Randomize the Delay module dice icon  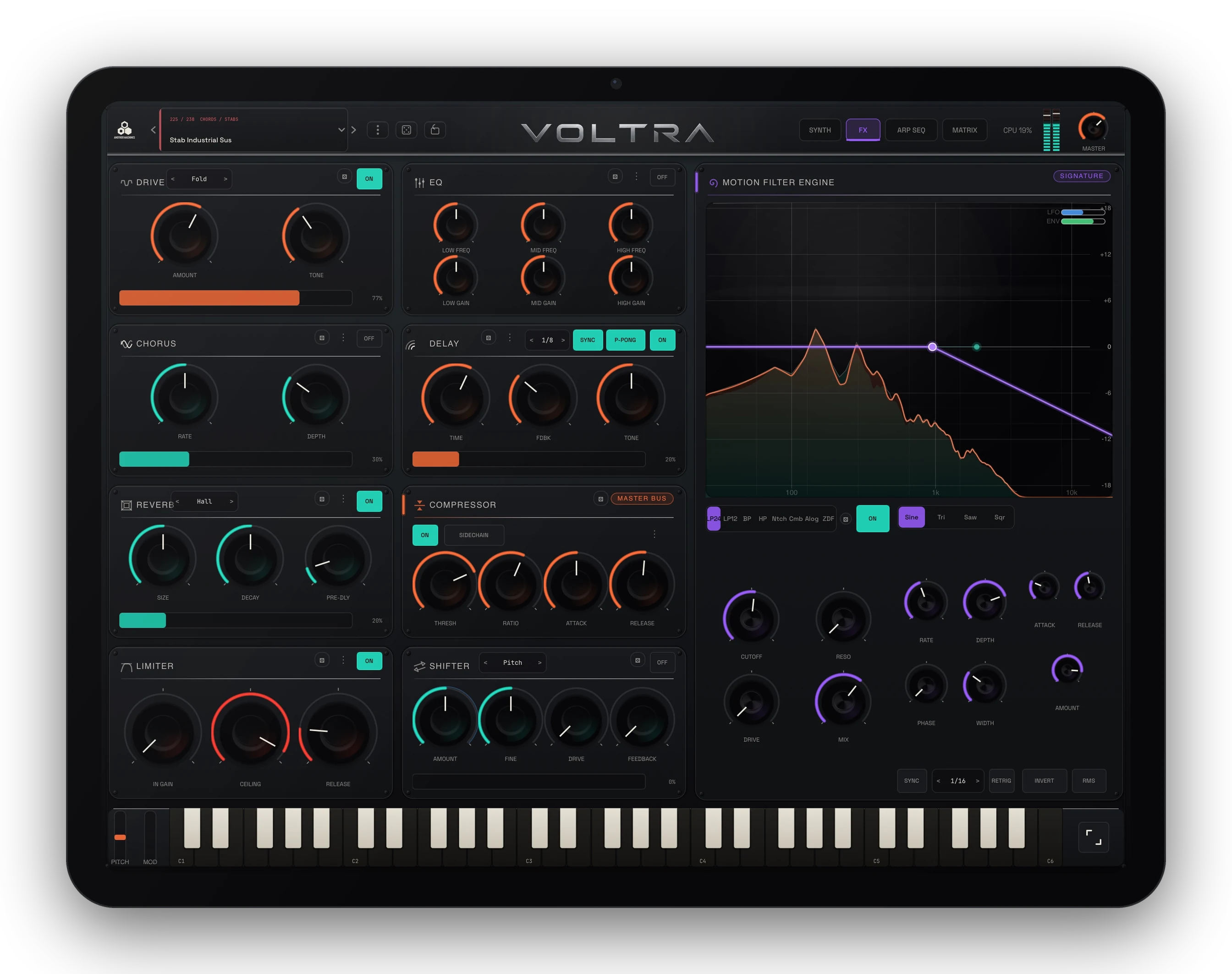pyautogui.click(x=488, y=338)
